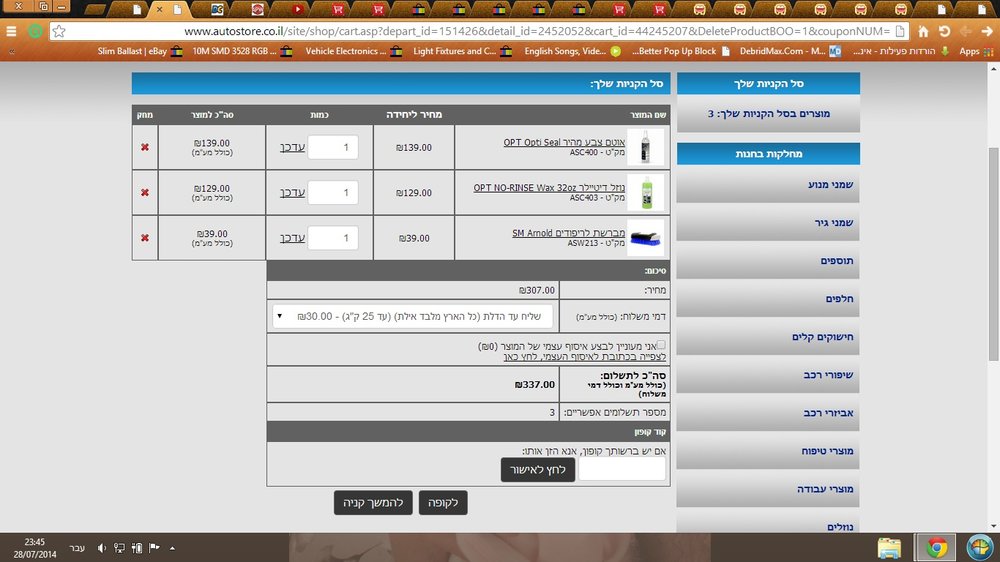This screenshot has width=1000, height=562.
Task: Click the address bar URL
Action: [x=536, y=31]
